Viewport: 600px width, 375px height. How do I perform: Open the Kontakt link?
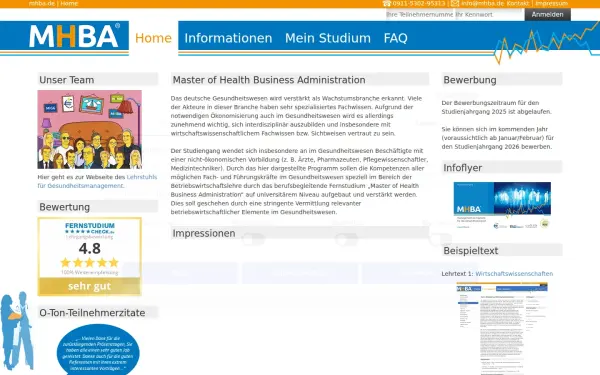pos(518,3)
